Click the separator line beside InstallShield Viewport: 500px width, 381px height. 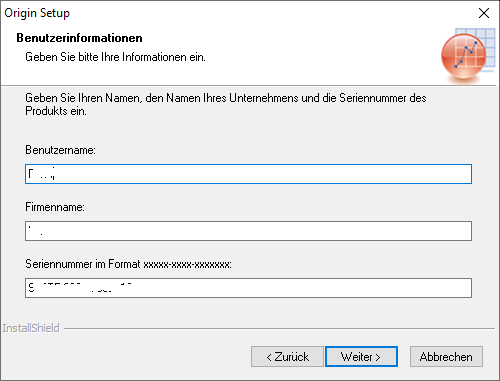coord(279,329)
